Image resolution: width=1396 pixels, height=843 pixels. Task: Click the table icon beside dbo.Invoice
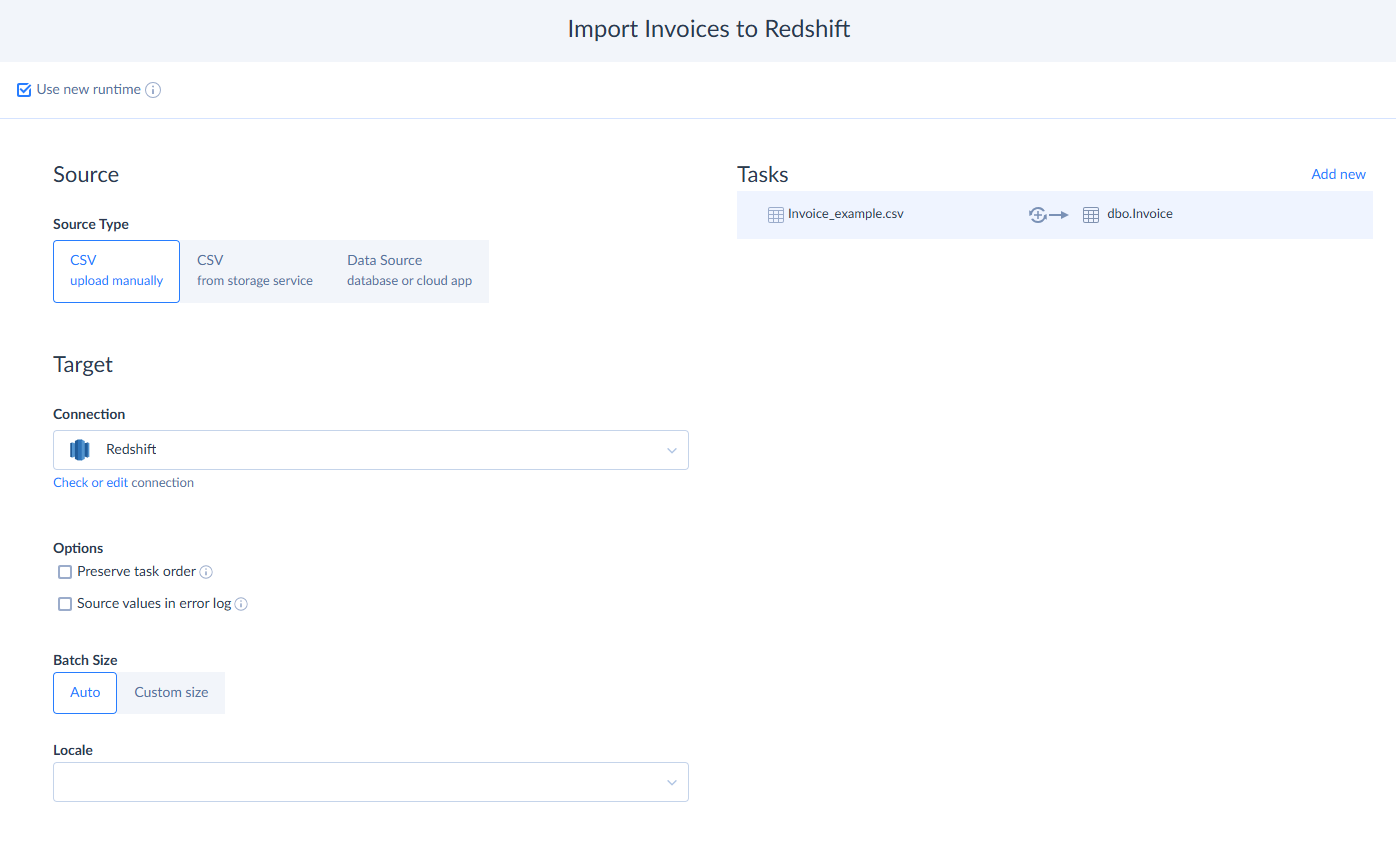point(1090,213)
